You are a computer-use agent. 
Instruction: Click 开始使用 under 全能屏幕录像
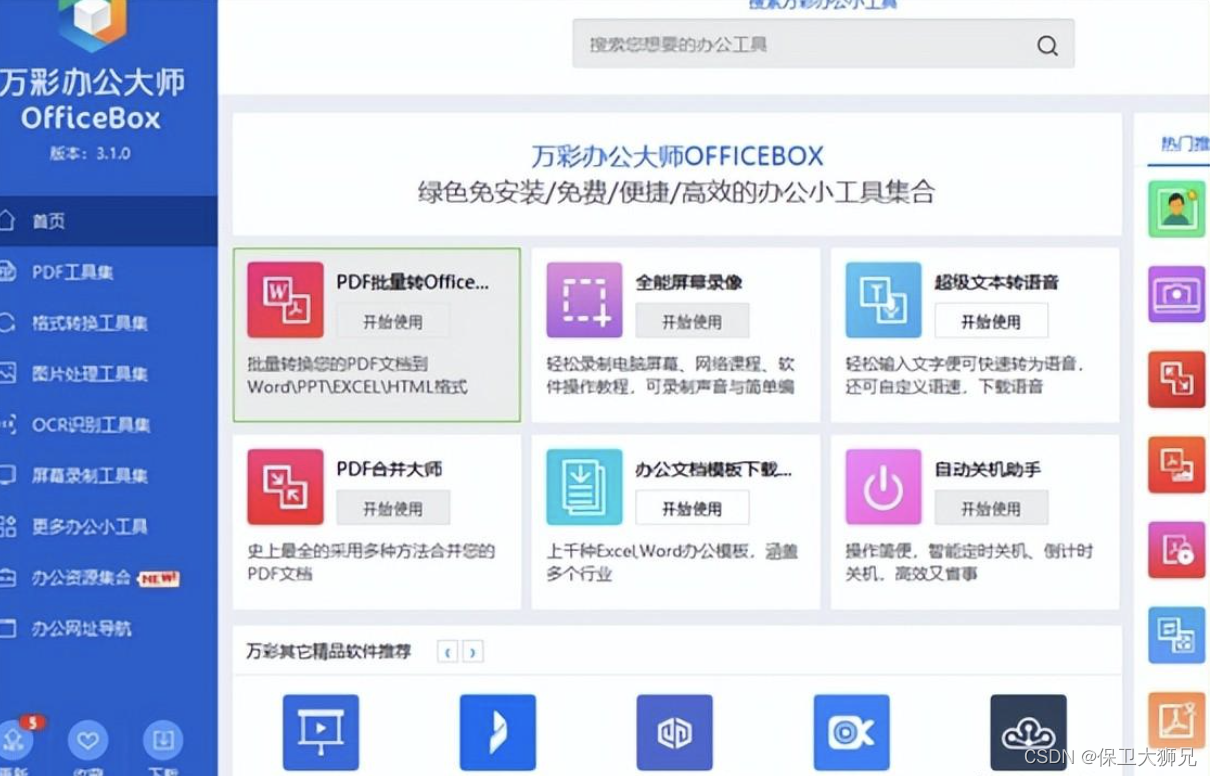click(692, 322)
